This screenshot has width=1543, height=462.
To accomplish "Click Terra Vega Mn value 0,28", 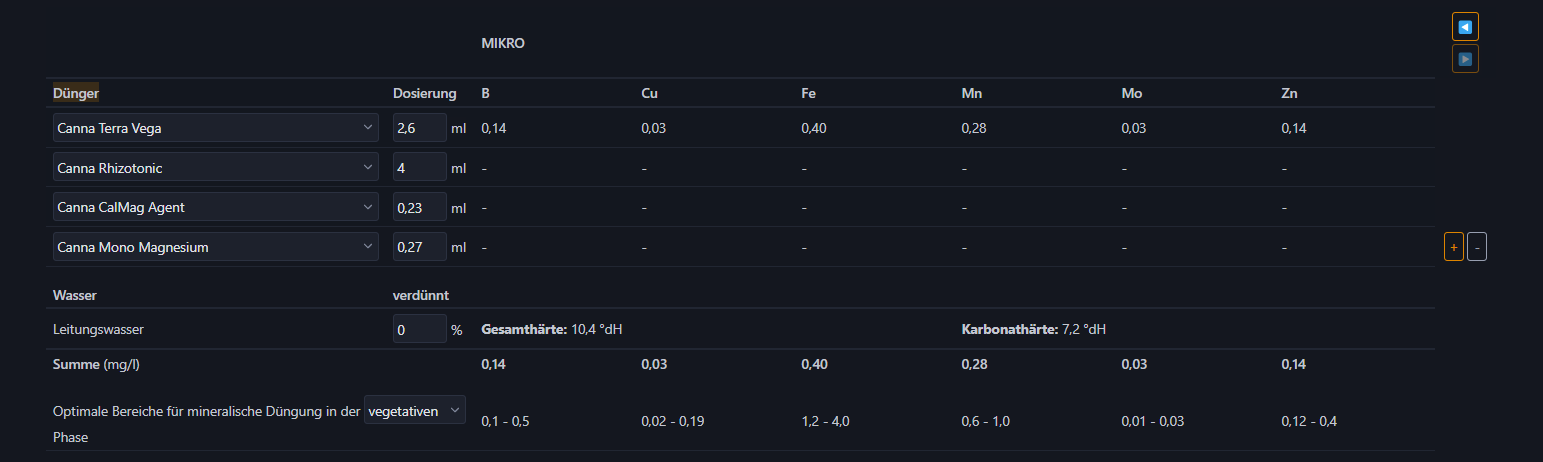I will pyautogui.click(x=974, y=128).
